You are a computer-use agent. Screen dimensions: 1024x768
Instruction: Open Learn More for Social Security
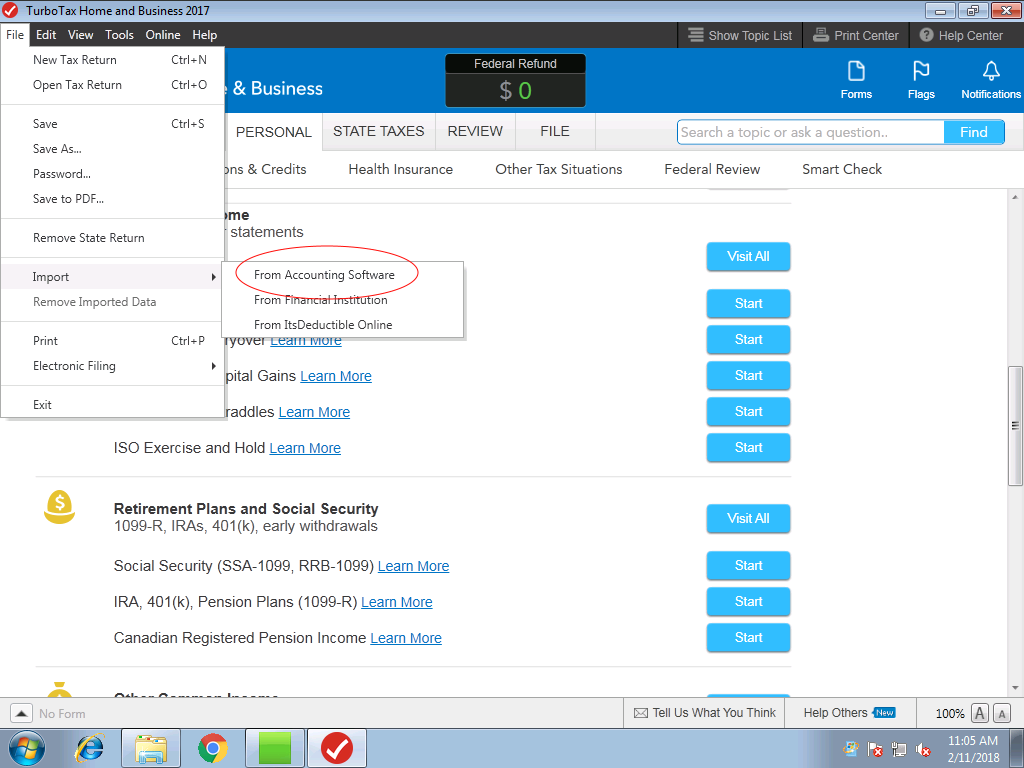[413, 566]
